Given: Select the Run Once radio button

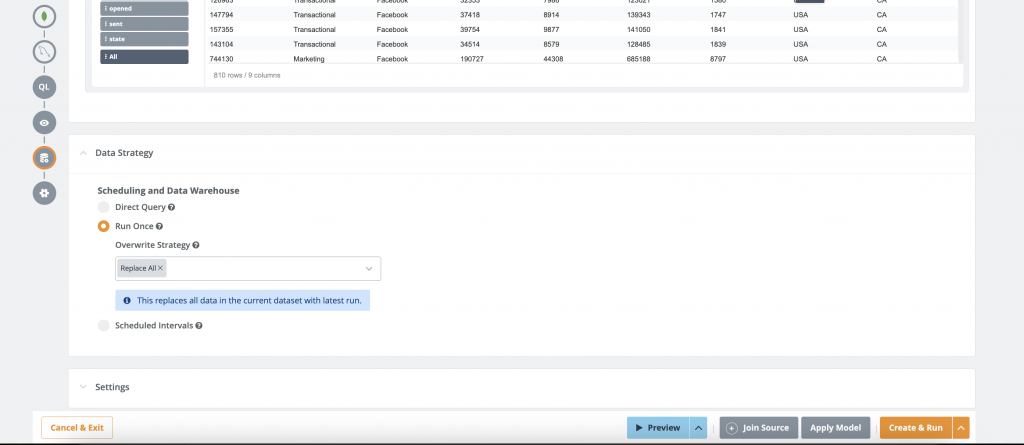Looking at the screenshot, I should point(103,226).
